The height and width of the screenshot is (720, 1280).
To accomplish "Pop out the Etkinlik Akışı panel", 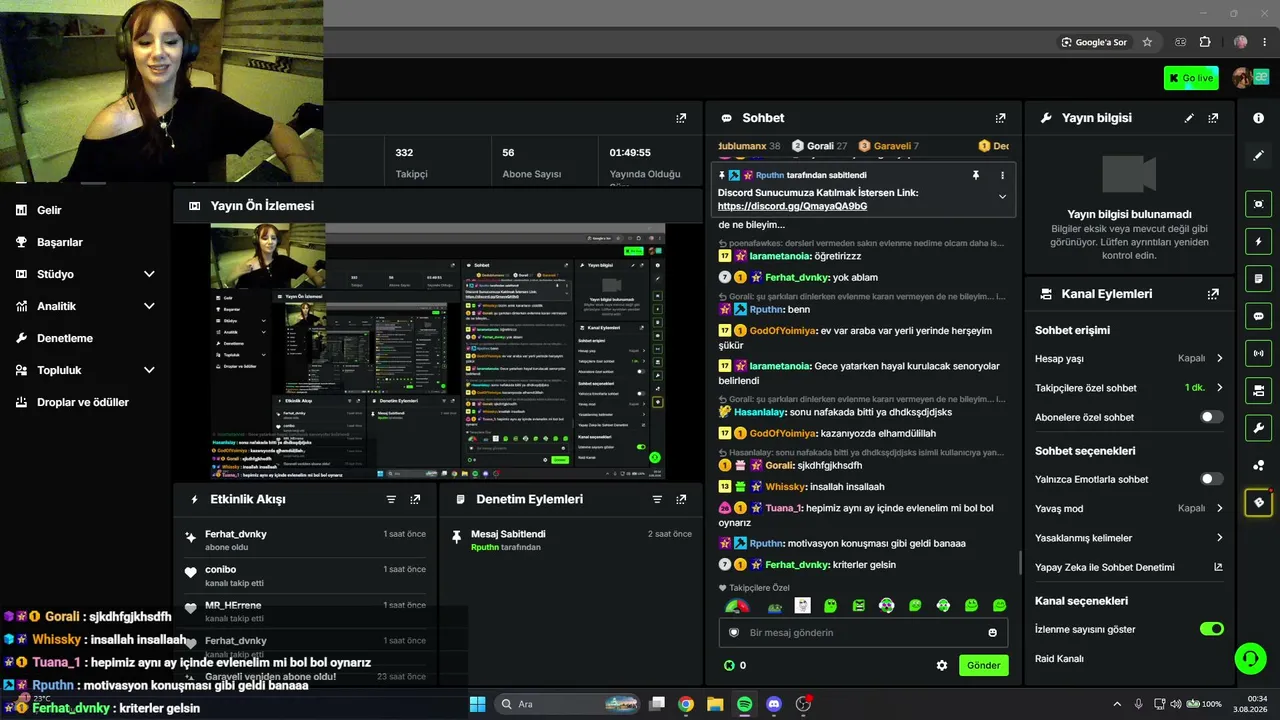I will coord(415,499).
